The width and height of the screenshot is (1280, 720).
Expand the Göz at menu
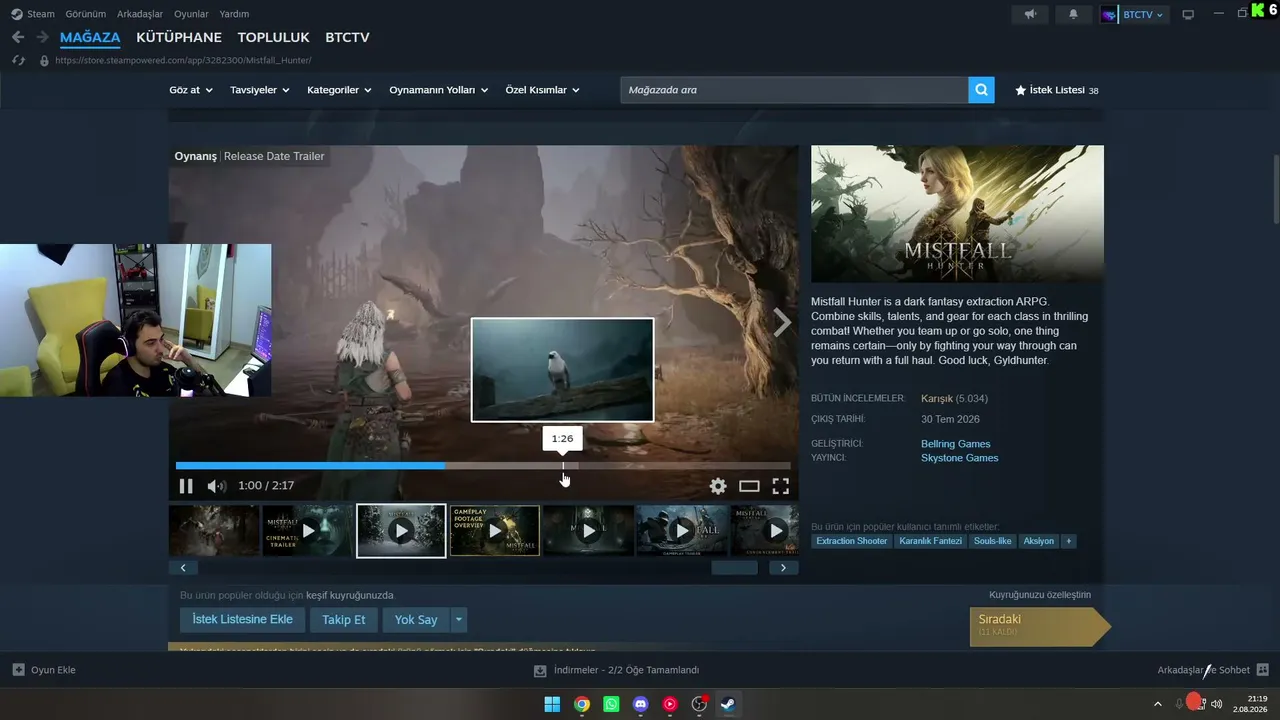click(191, 90)
